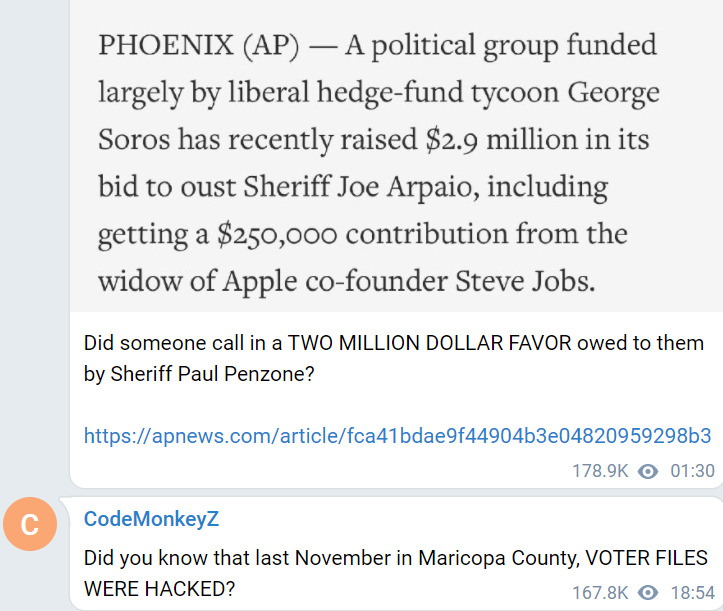Click the 18:54 message timestamp
Viewport: 723px width, 611px height.
(x=692, y=593)
